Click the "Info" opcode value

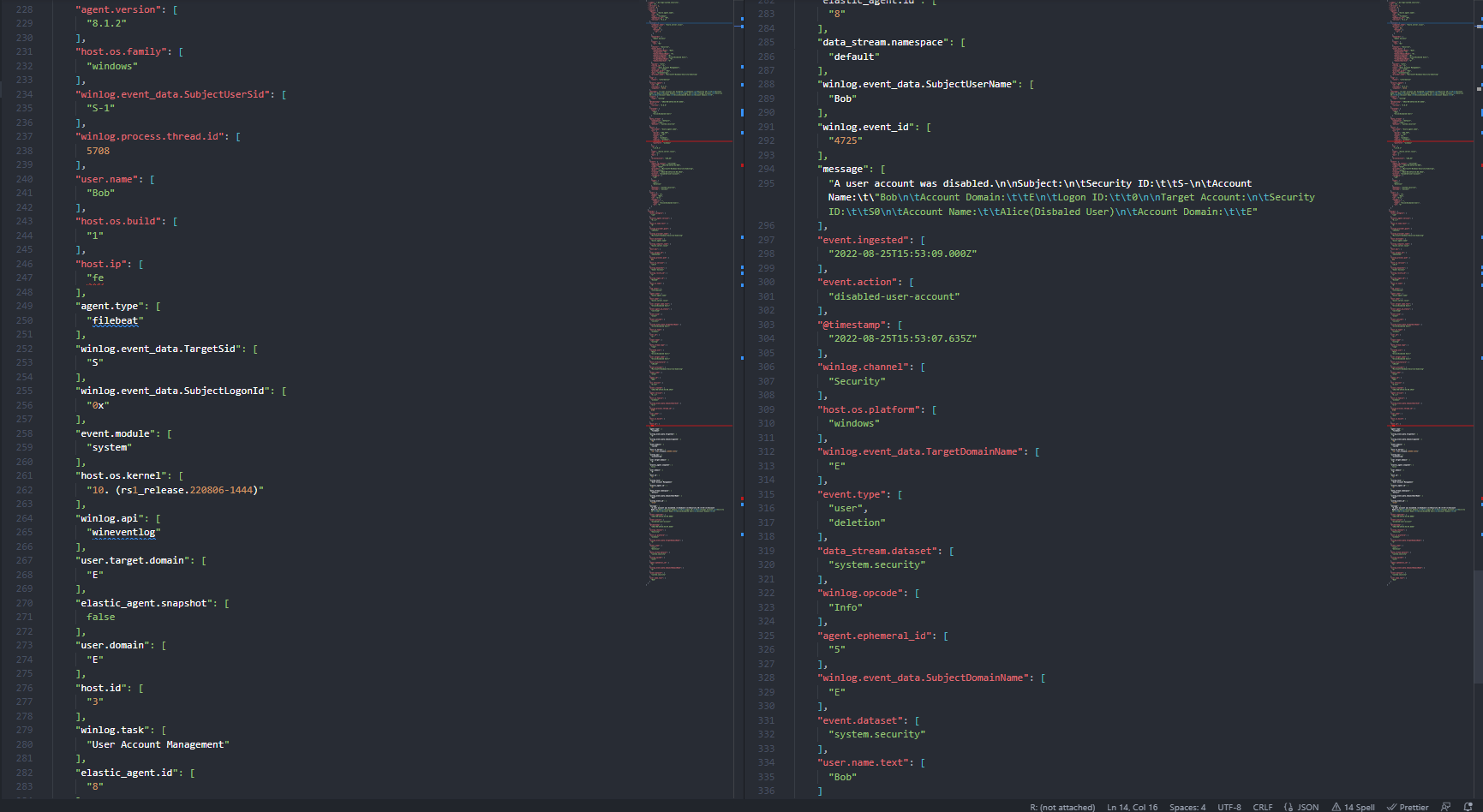[x=846, y=608]
